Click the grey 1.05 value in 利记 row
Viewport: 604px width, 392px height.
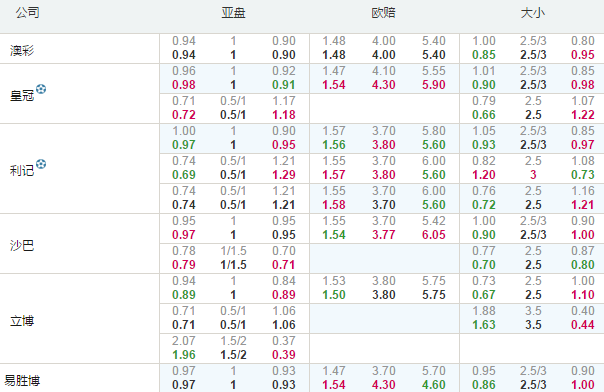(x=484, y=131)
